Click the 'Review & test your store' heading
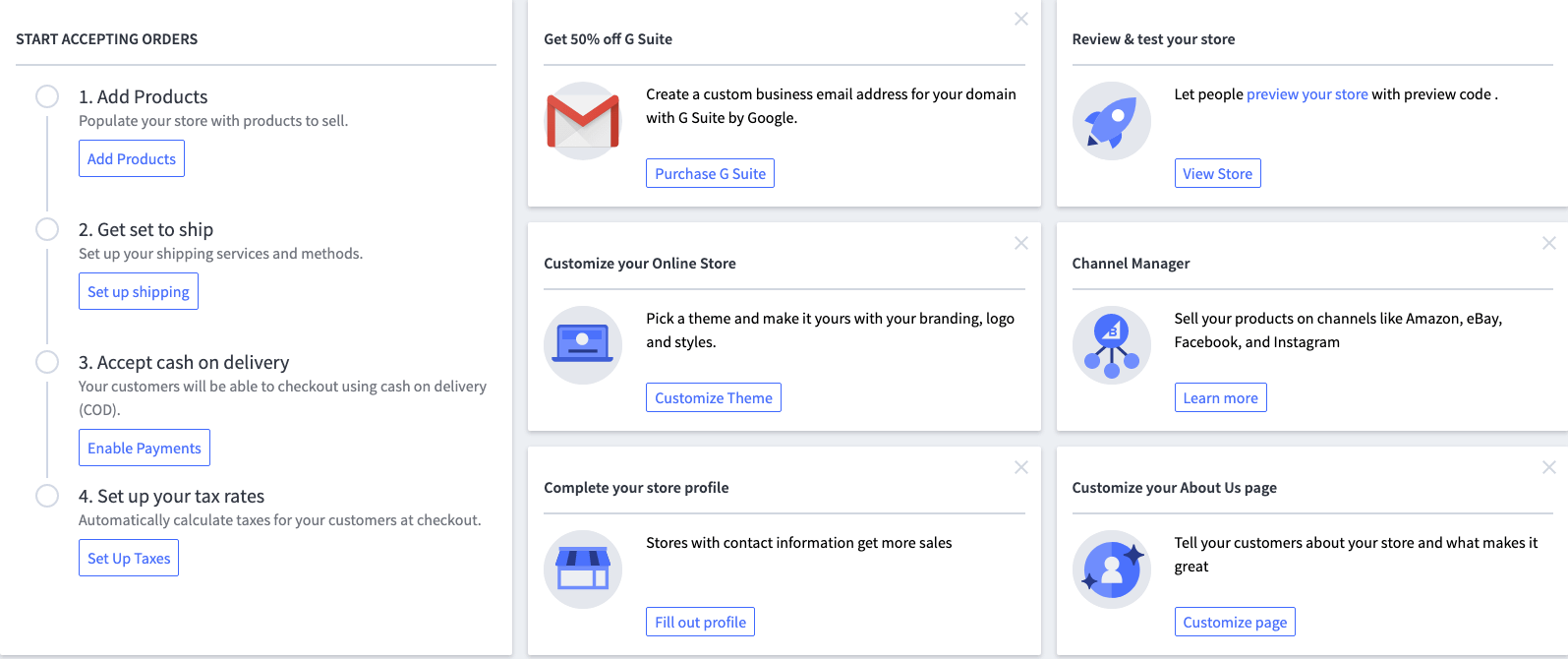 click(1153, 39)
